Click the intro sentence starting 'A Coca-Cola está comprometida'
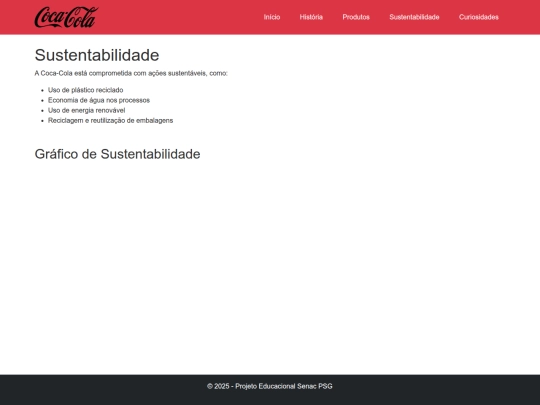This screenshot has width=540, height=405. pyautogui.click(x=131, y=73)
